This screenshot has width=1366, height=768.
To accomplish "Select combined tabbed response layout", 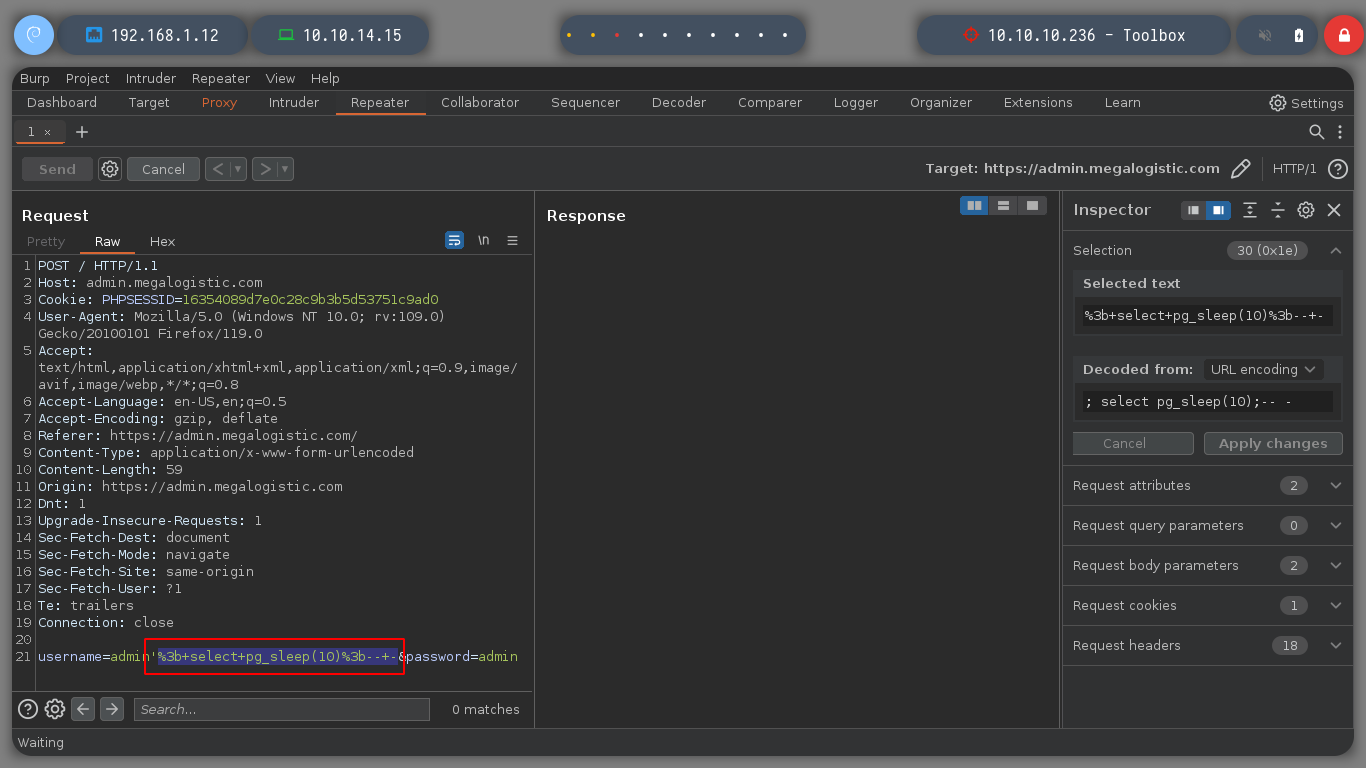I will (x=1032, y=205).
